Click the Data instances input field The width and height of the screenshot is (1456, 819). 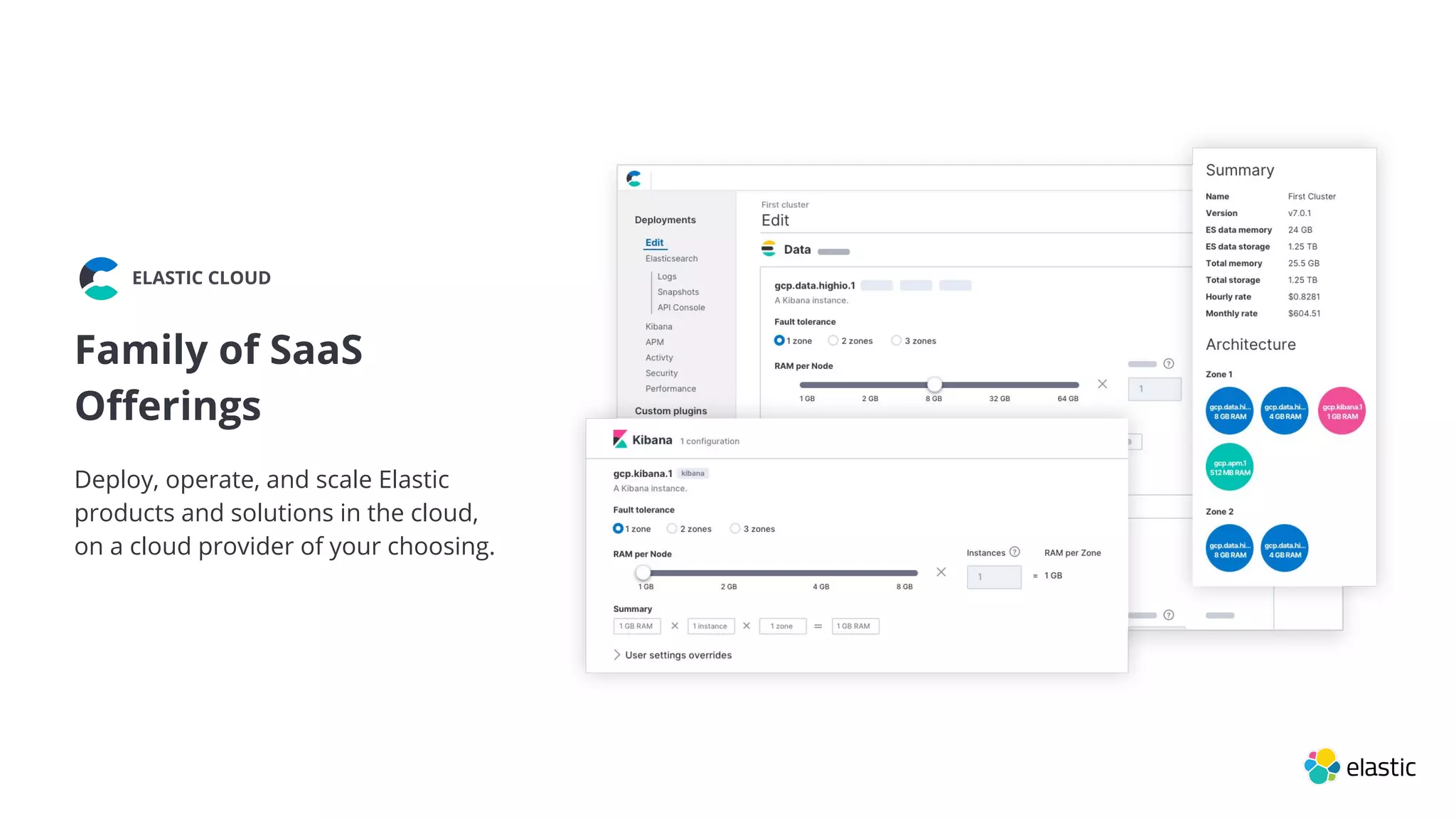tap(1155, 389)
